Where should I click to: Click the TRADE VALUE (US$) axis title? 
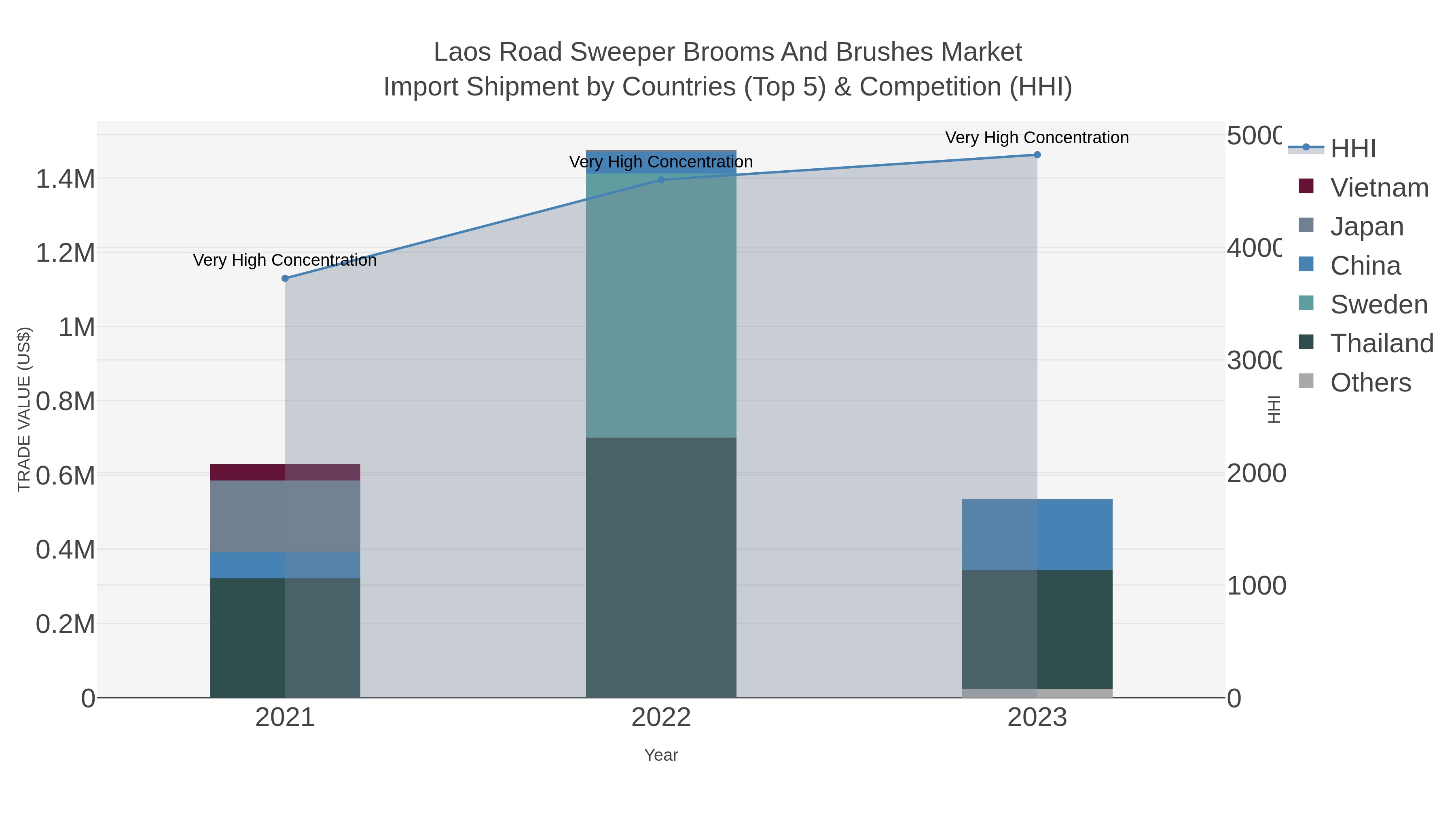pos(24,409)
